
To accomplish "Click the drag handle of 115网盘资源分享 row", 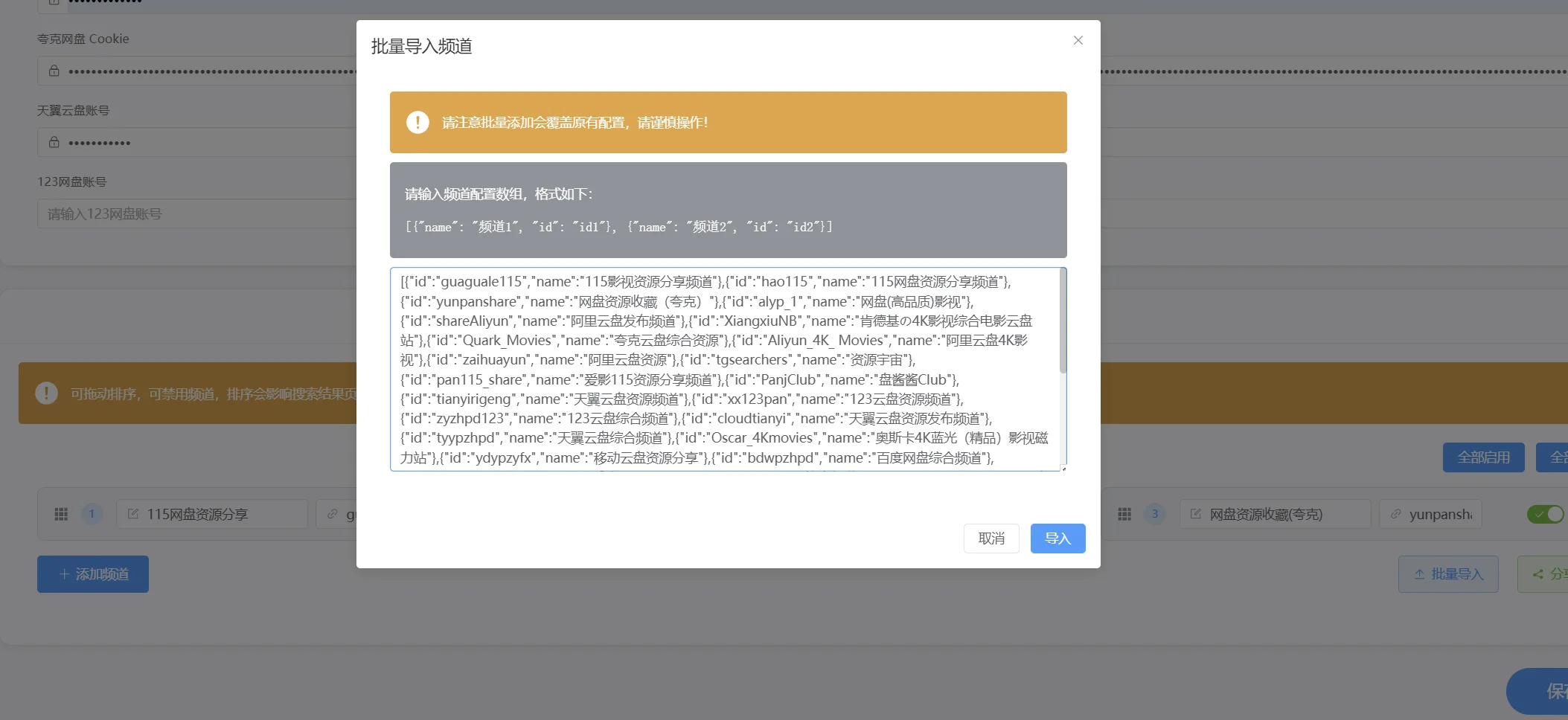I will click(x=61, y=514).
